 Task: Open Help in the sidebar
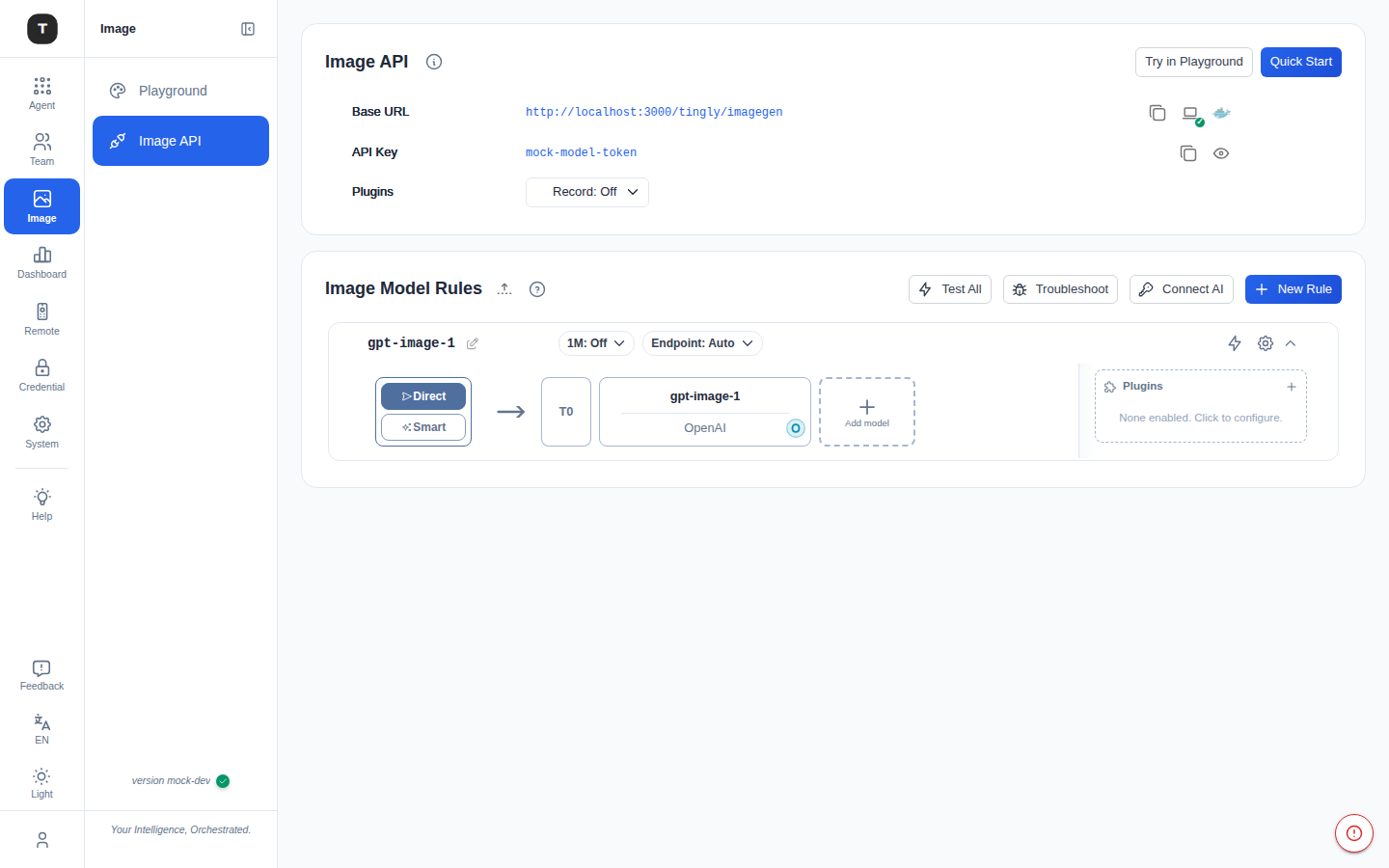[x=41, y=504]
